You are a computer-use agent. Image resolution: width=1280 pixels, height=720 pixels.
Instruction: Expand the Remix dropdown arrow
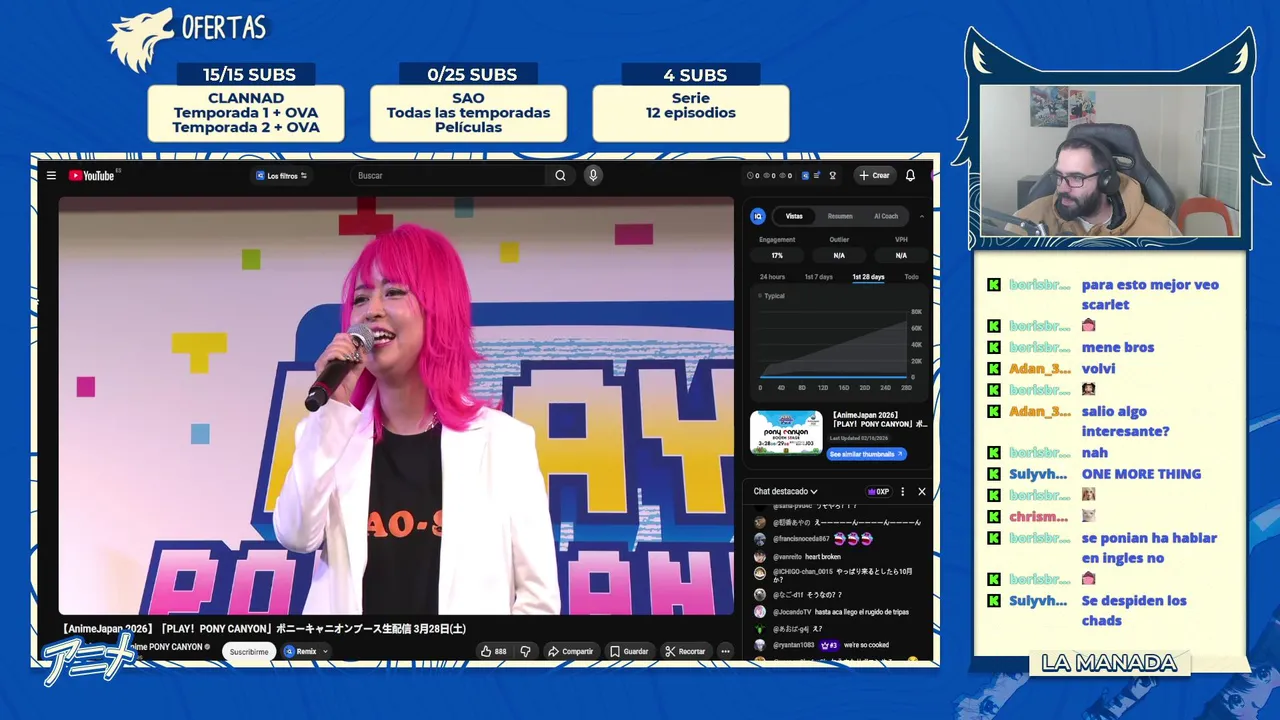point(325,651)
